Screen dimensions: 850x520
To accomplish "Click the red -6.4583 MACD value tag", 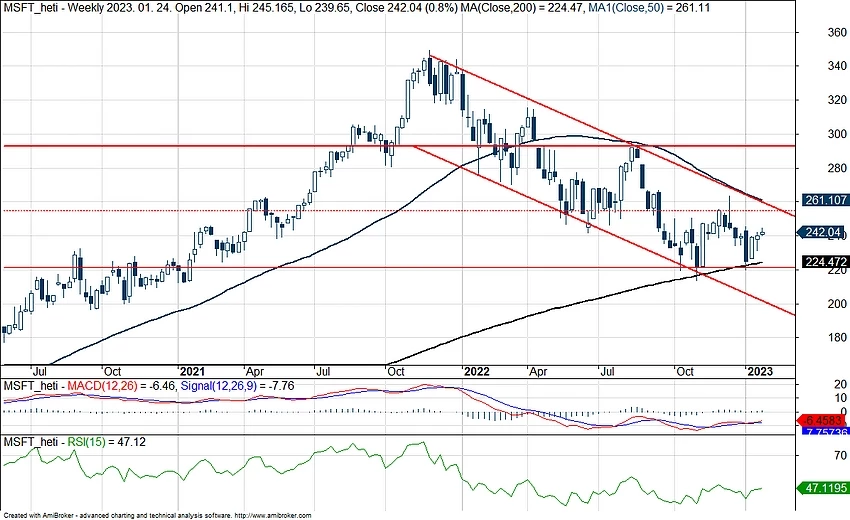I will click(823, 420).
